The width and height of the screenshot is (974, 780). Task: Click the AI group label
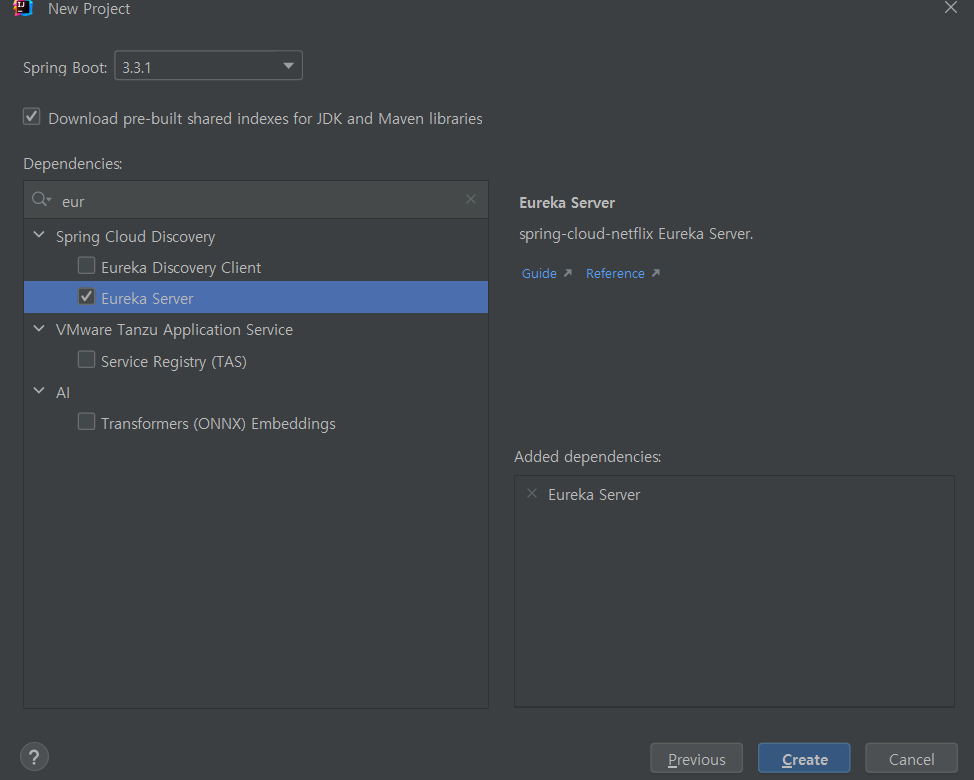tap(63, 392)
